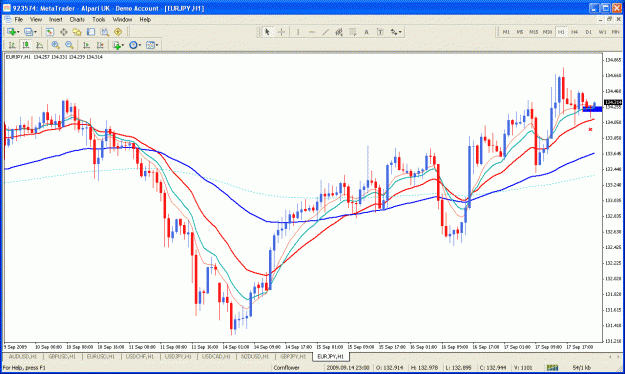
Task: Open the Templates toolbar icon
Action: pos(150,45)
